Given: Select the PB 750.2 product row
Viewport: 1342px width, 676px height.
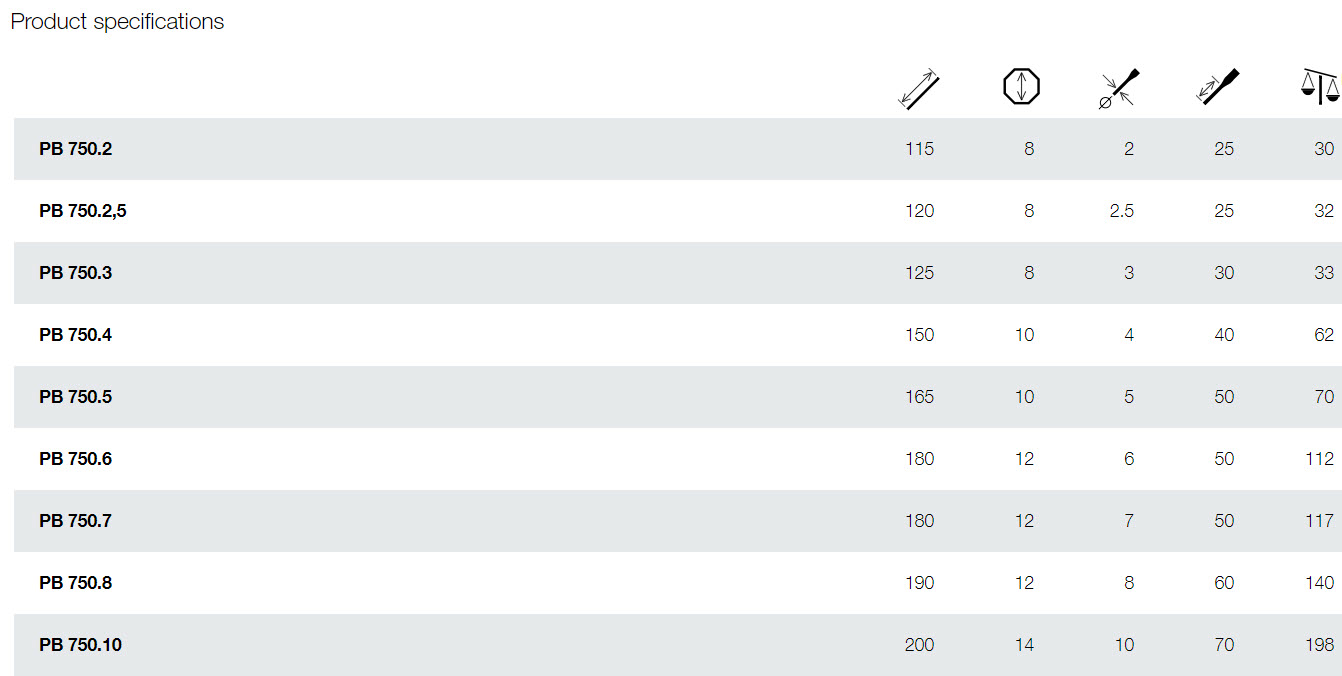Looking at the screenshot, I should tap(678, 149).
